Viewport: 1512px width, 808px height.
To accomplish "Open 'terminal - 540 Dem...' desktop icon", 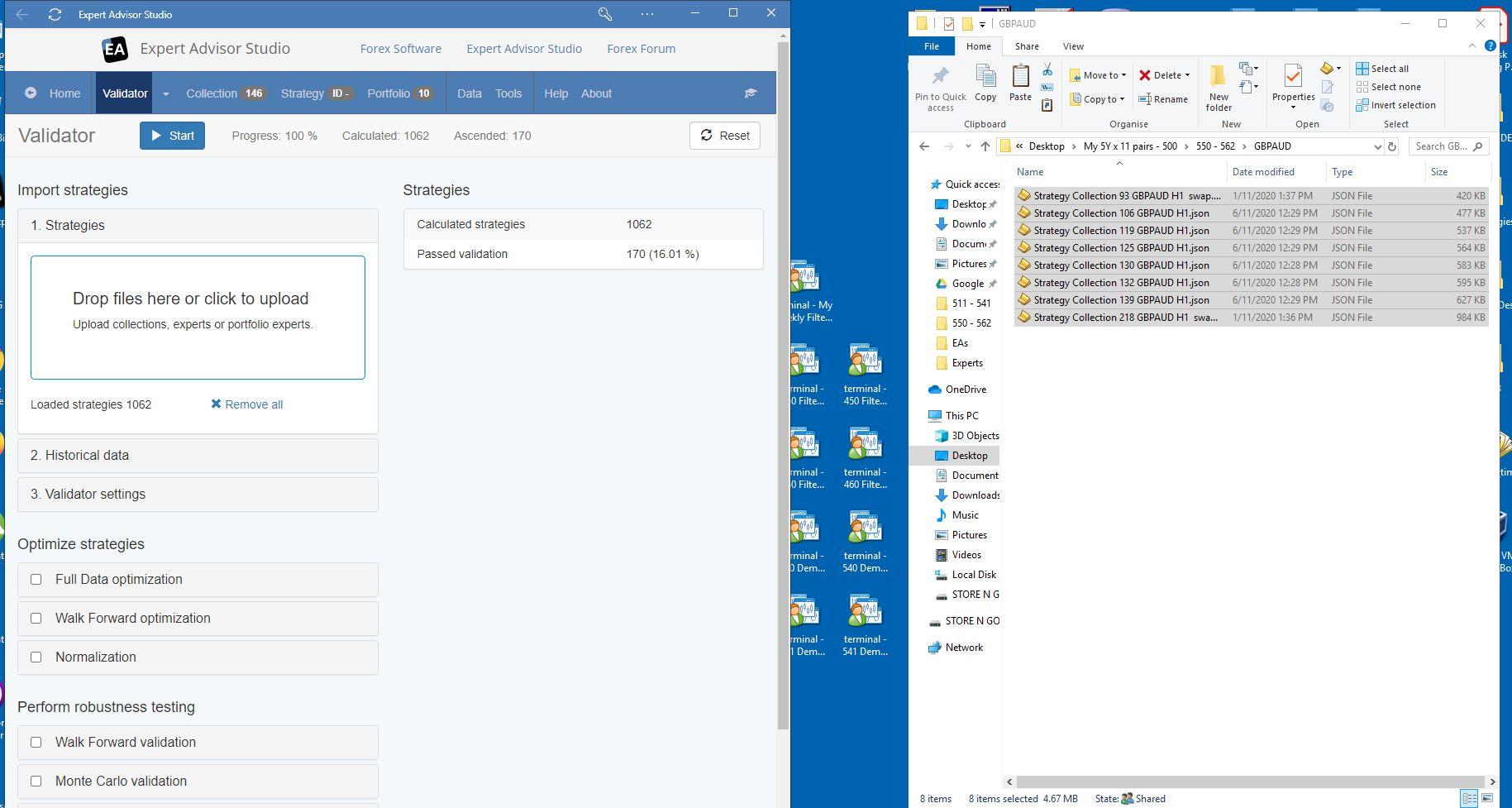I will point(865,543).
